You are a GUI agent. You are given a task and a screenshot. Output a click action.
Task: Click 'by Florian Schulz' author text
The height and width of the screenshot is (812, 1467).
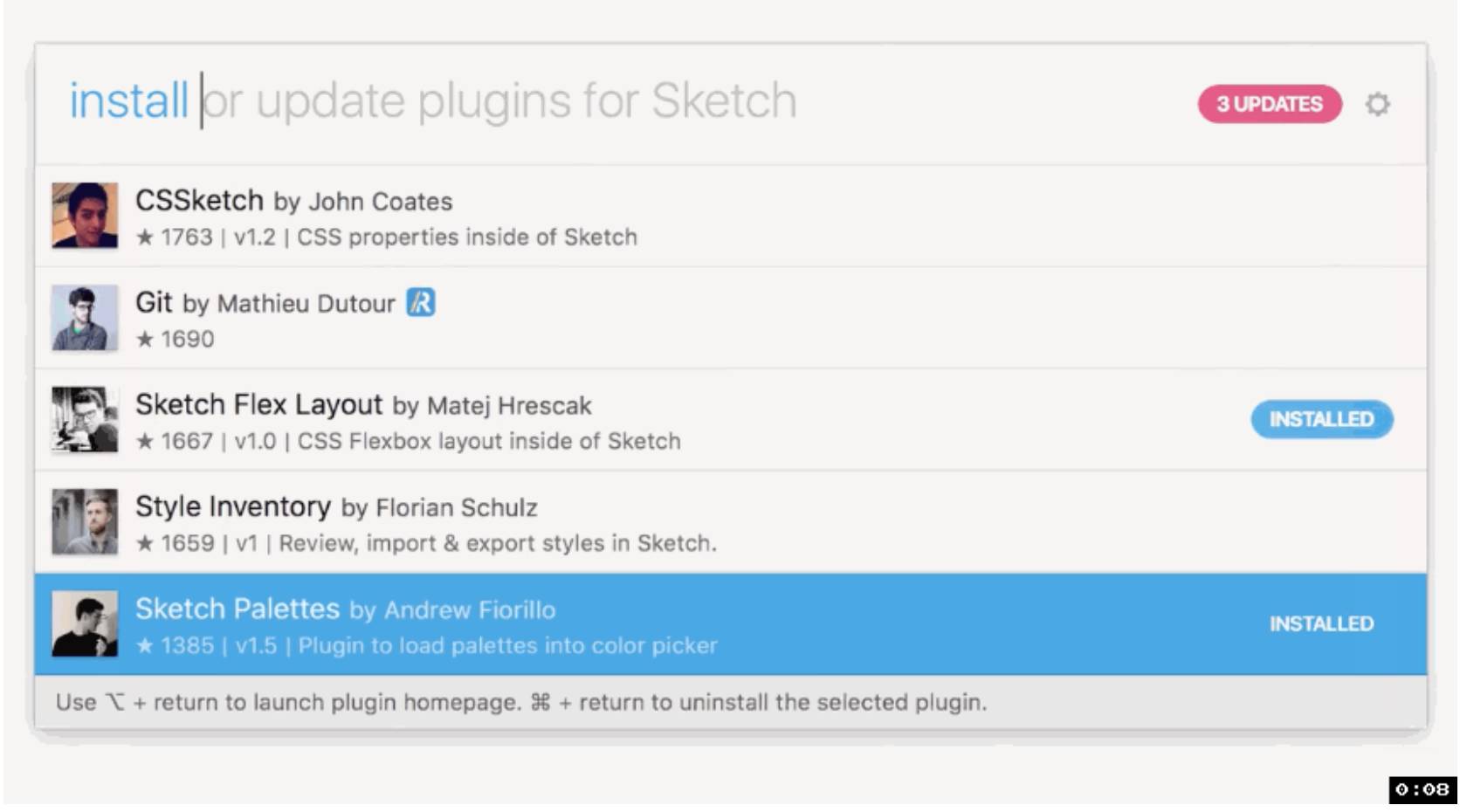click(439, 508)
